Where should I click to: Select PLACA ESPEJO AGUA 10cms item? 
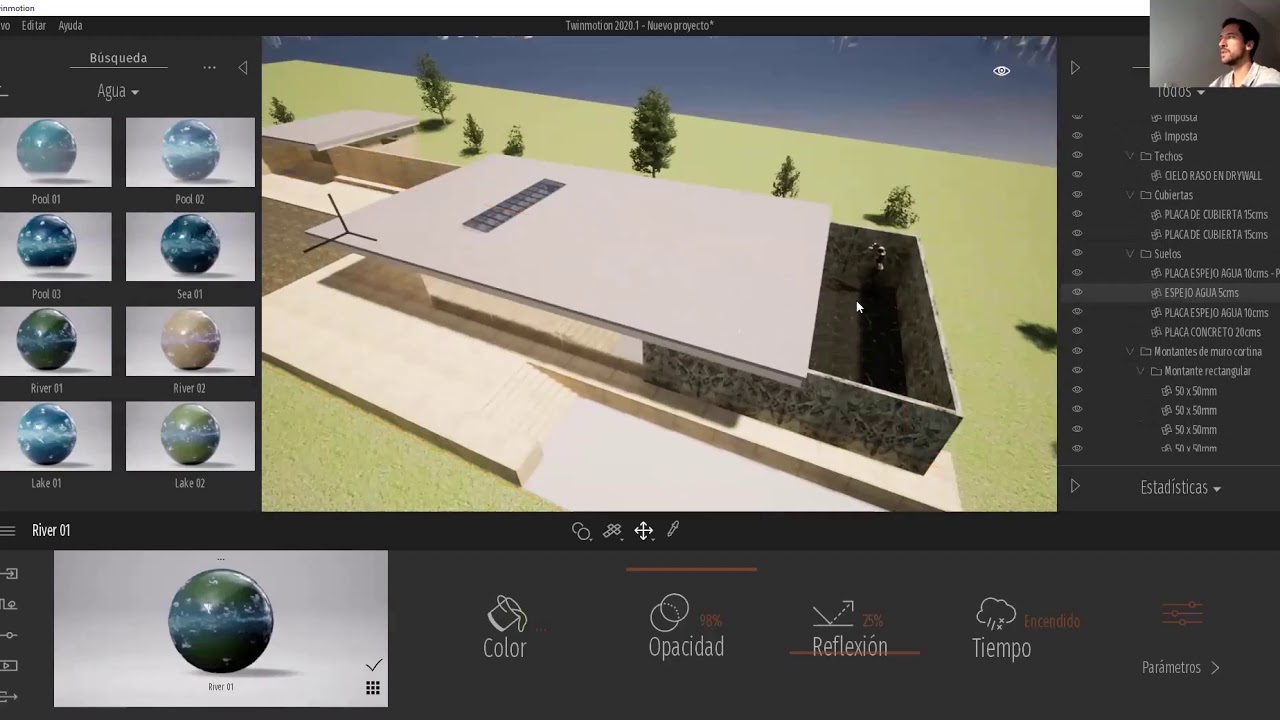point(1216,313)
